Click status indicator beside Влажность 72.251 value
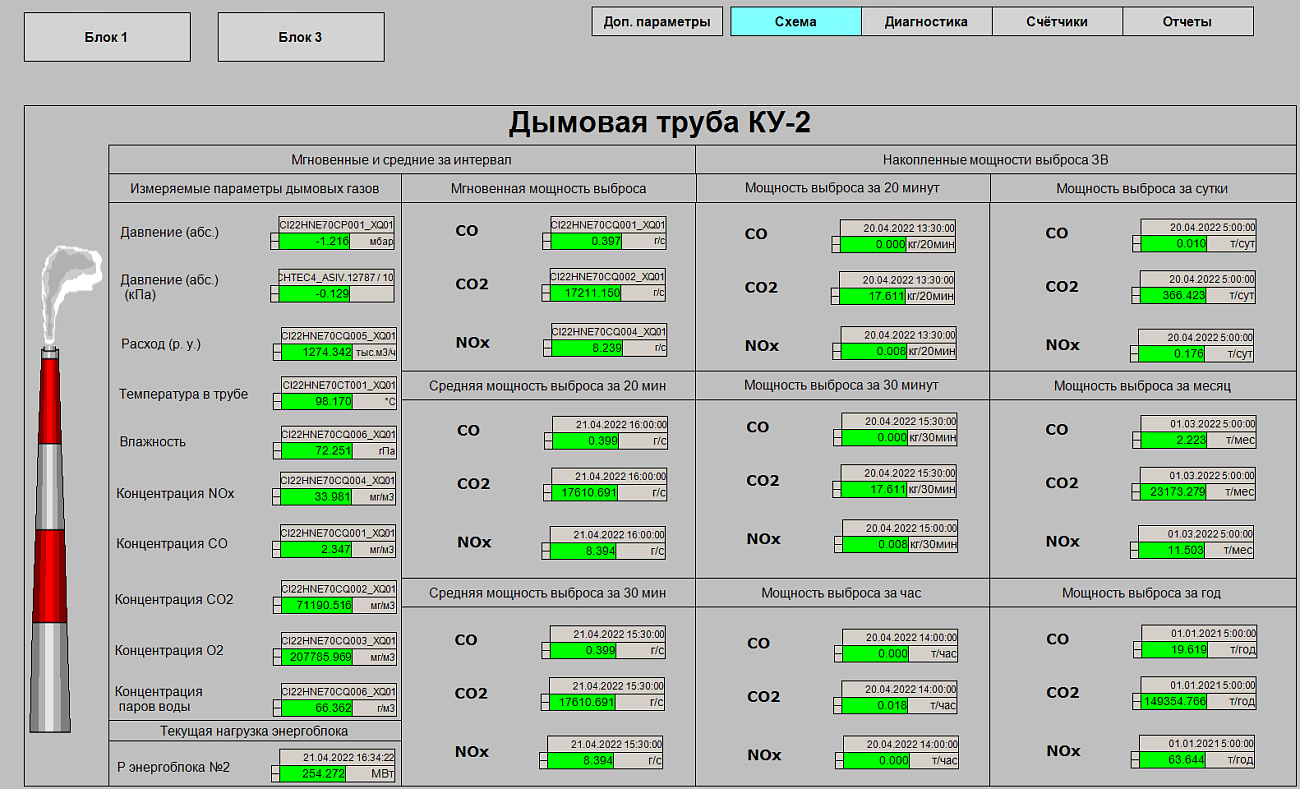 pyautogui.click(x=277, y=451)
